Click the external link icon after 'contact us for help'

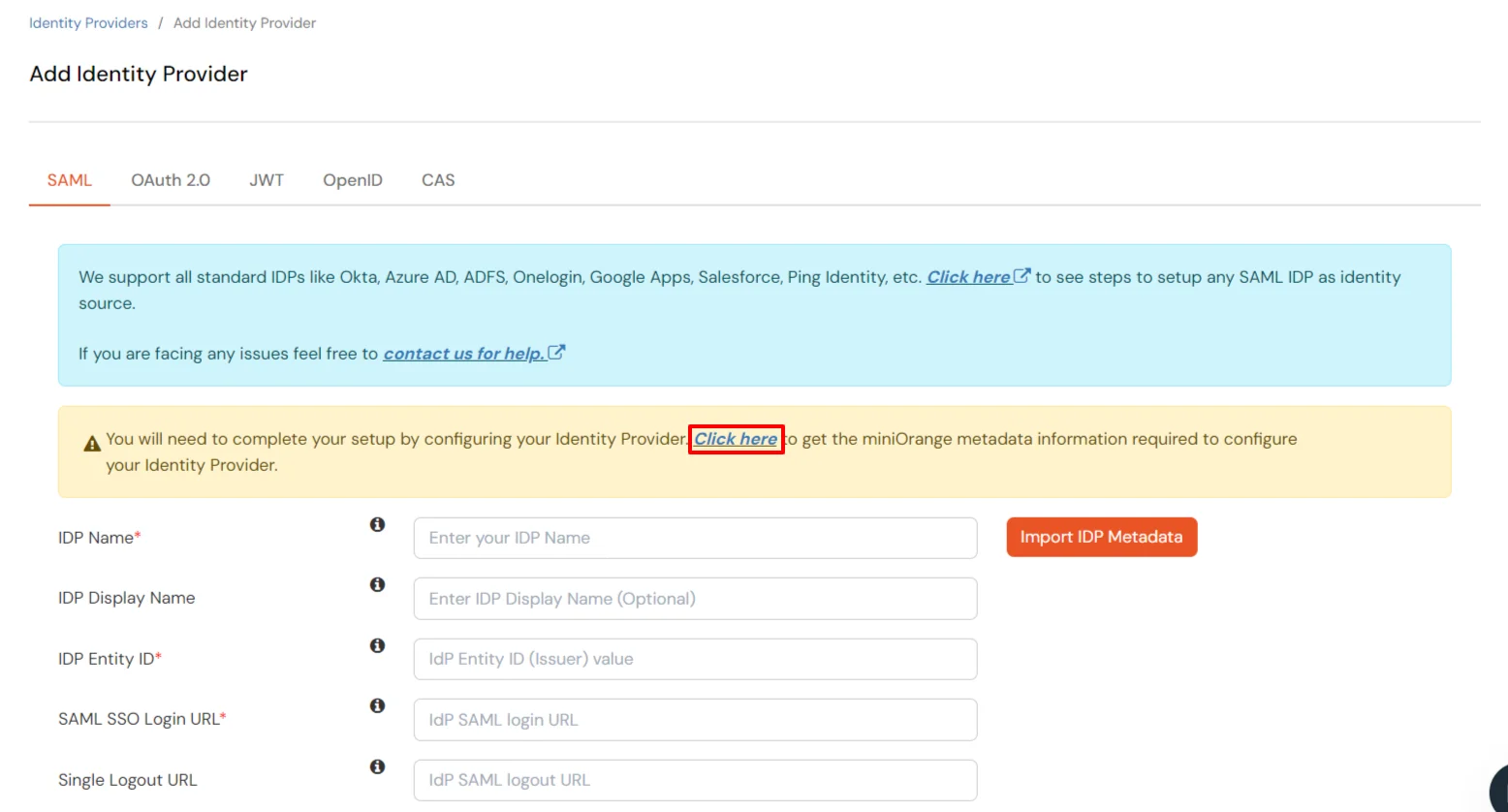point(556,352)
